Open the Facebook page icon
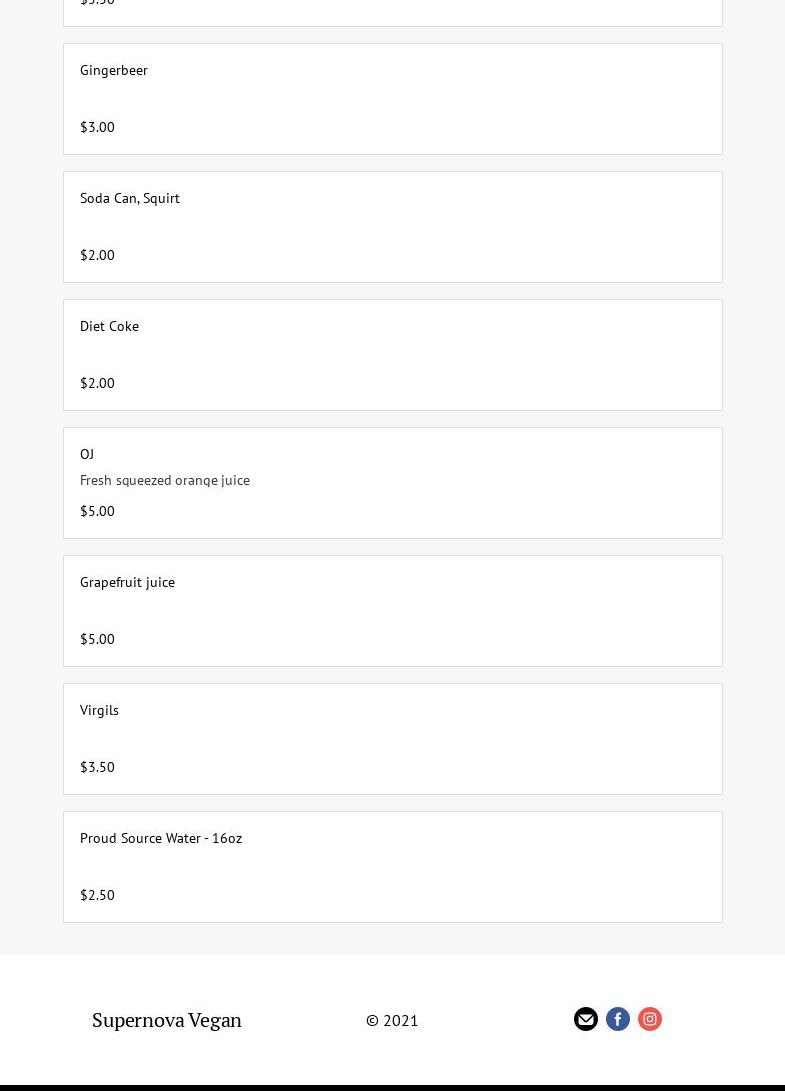This screenshot has height=1091, width=785. (618, 1019)
